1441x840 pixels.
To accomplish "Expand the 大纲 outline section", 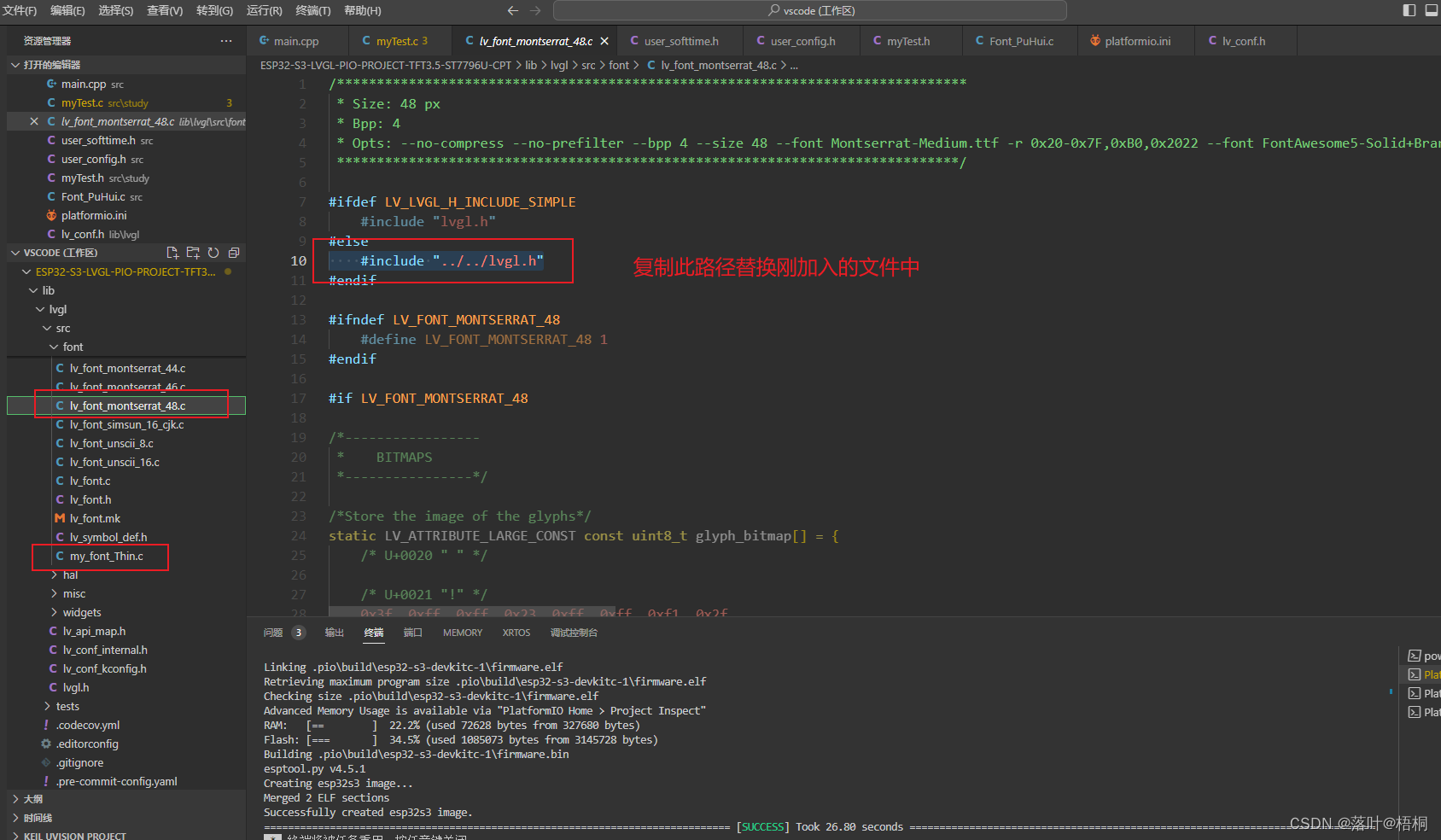I will coord(126,799).
